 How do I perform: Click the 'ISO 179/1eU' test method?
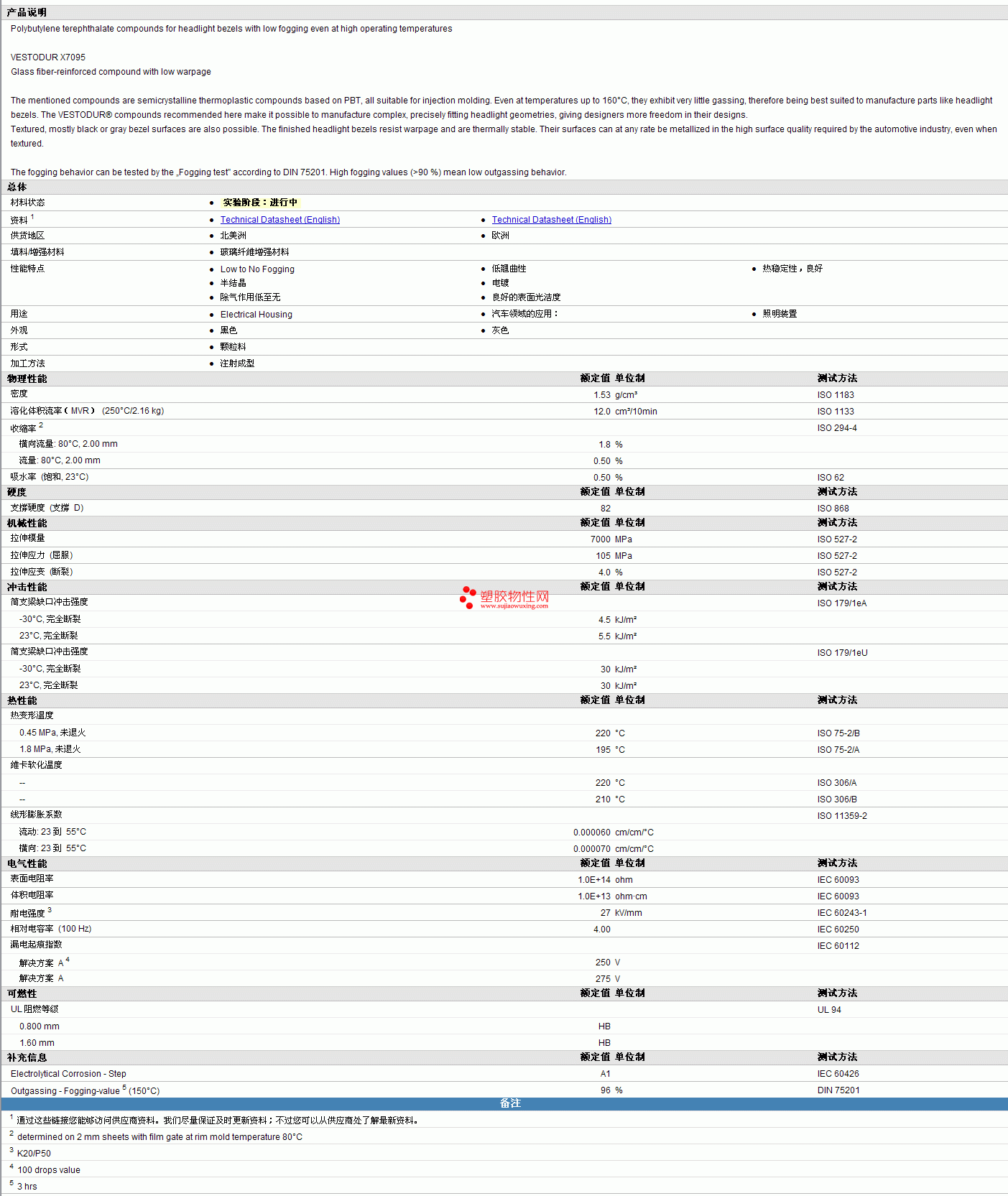[x=843, y=653]
